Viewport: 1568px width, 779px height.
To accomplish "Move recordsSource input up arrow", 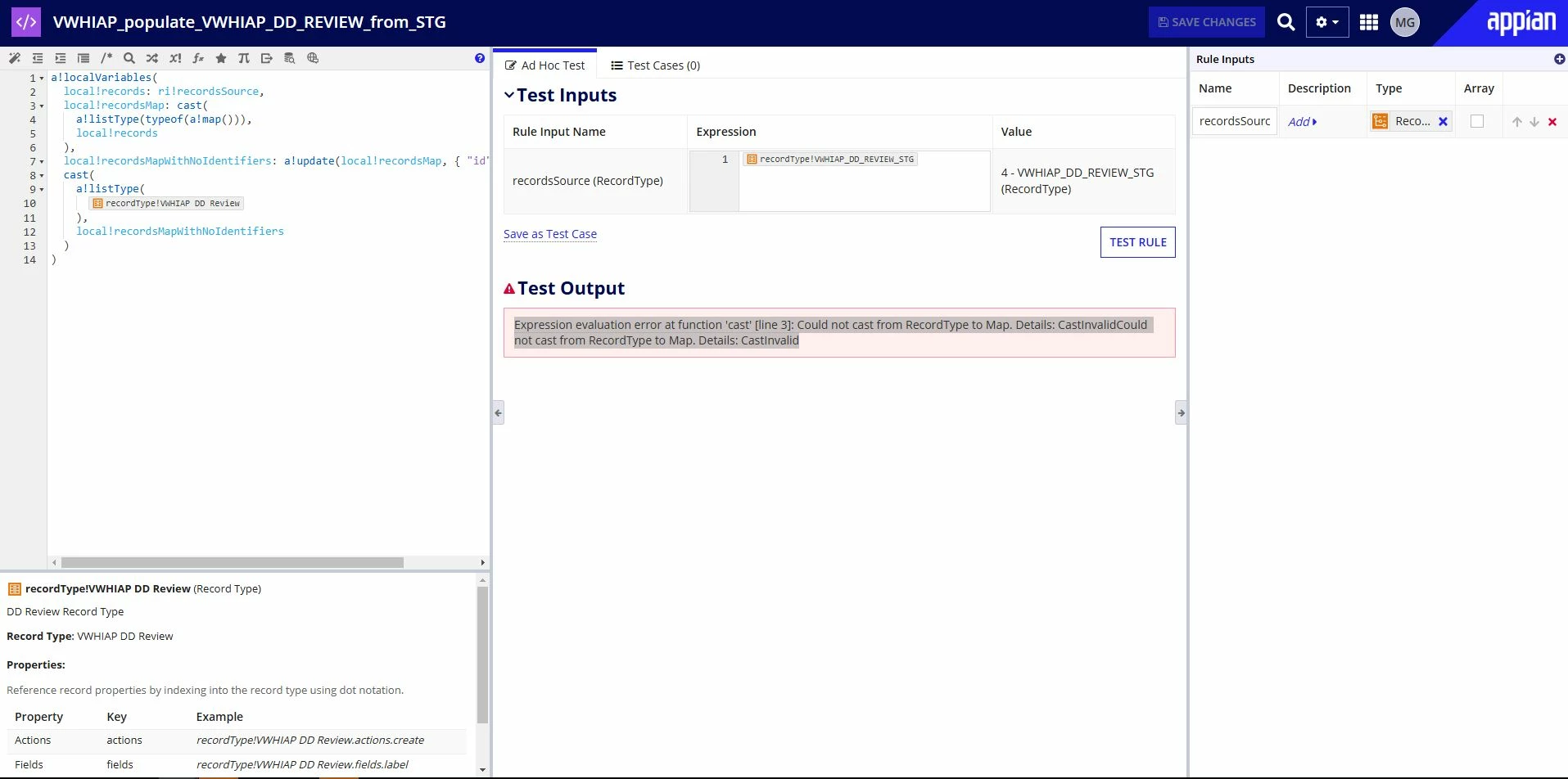I will pyautogui.click(x=1517, y=122).
